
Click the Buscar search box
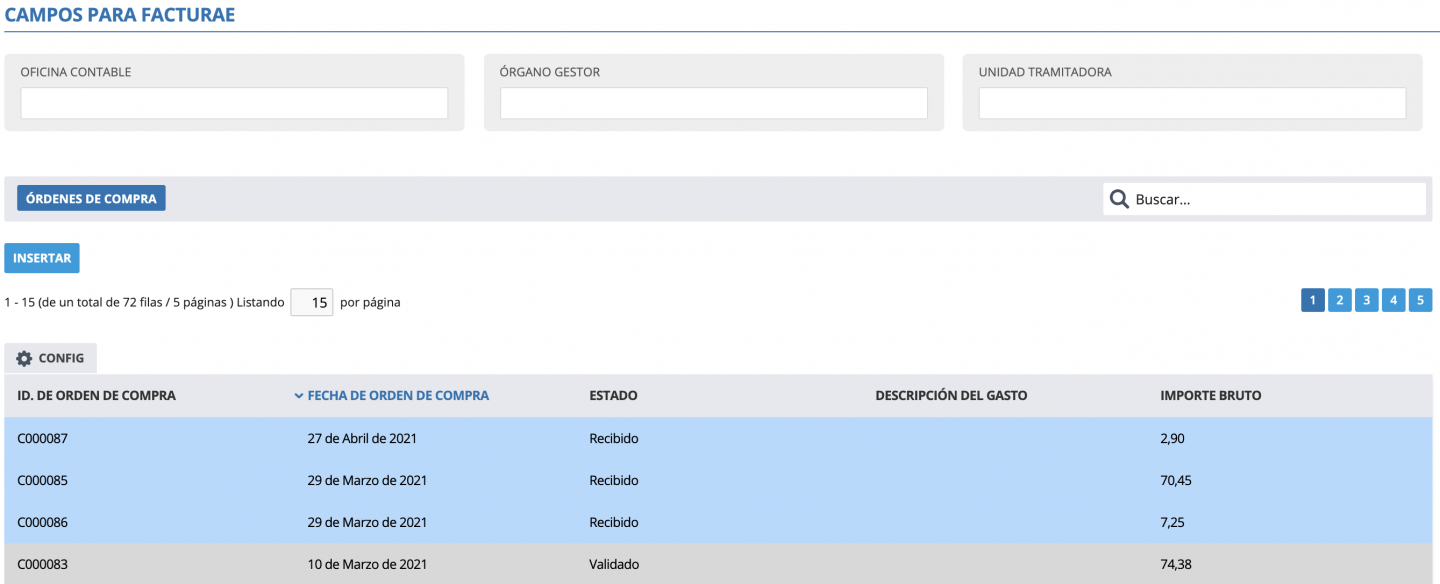(x=1276, y=199)
